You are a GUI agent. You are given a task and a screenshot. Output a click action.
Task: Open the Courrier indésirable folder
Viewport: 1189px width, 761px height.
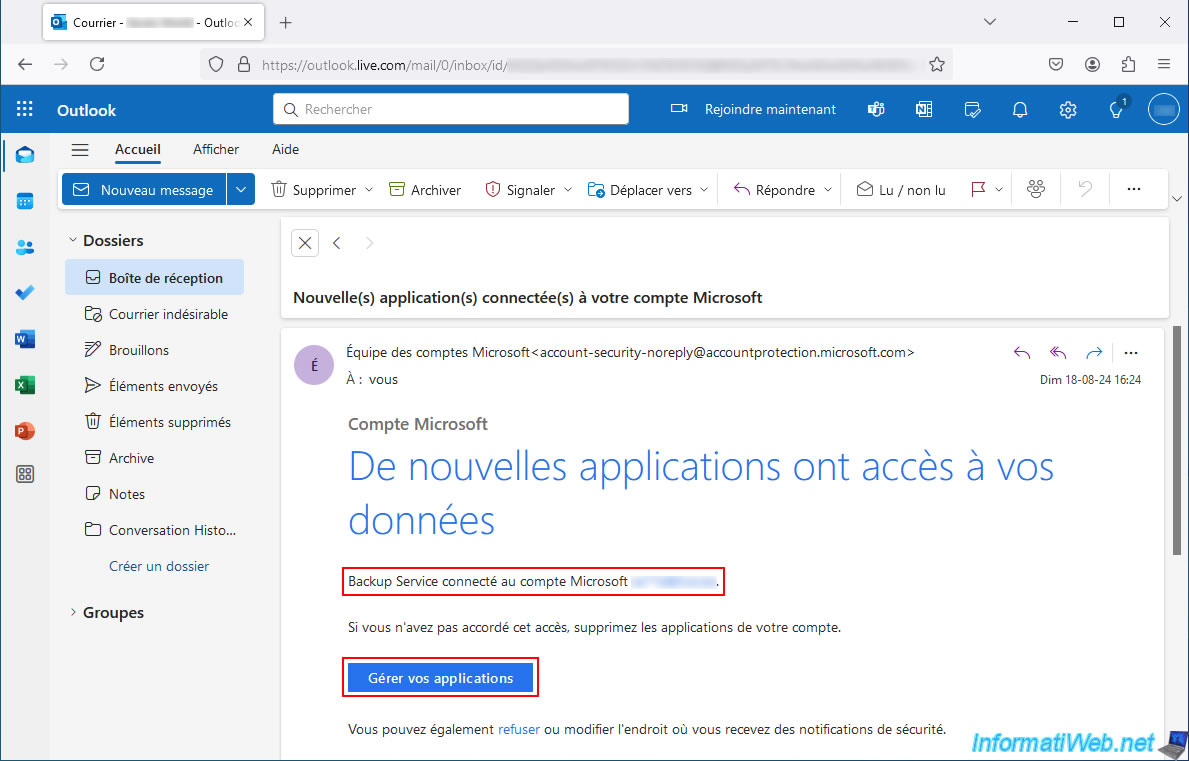pos(155,314)
